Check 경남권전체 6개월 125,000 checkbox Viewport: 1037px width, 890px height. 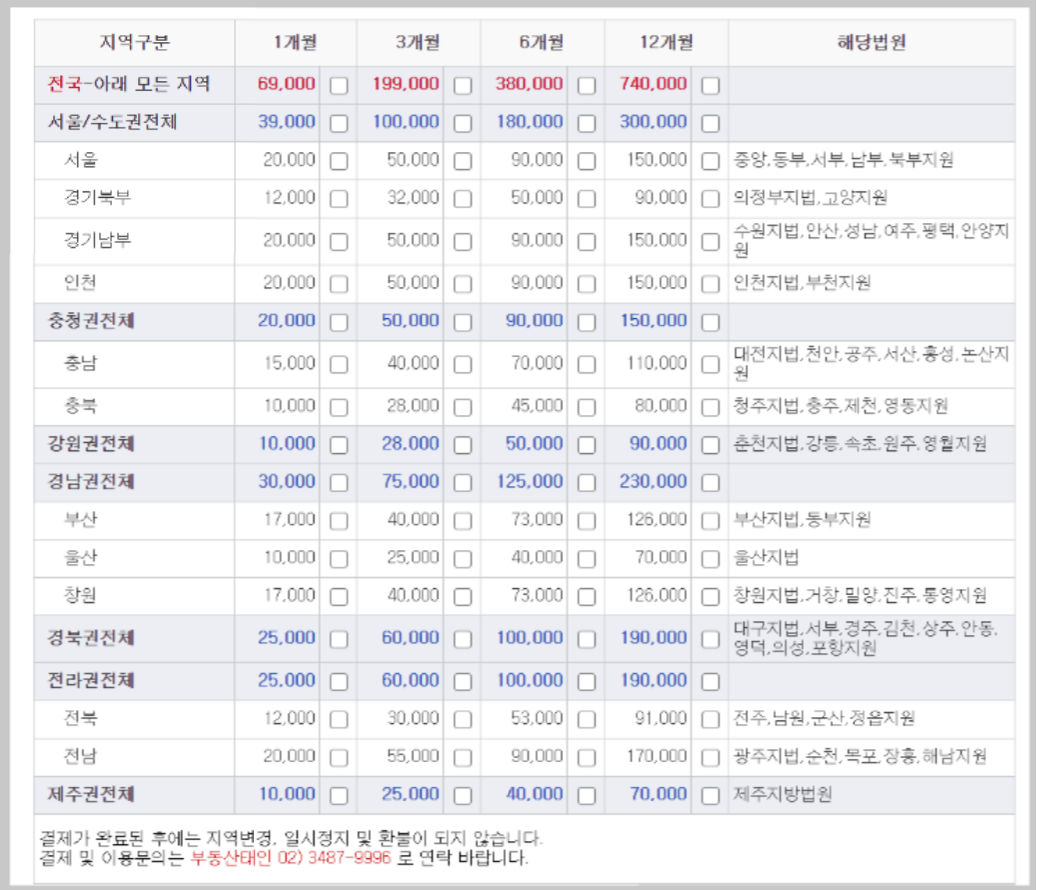pos(587,483)
